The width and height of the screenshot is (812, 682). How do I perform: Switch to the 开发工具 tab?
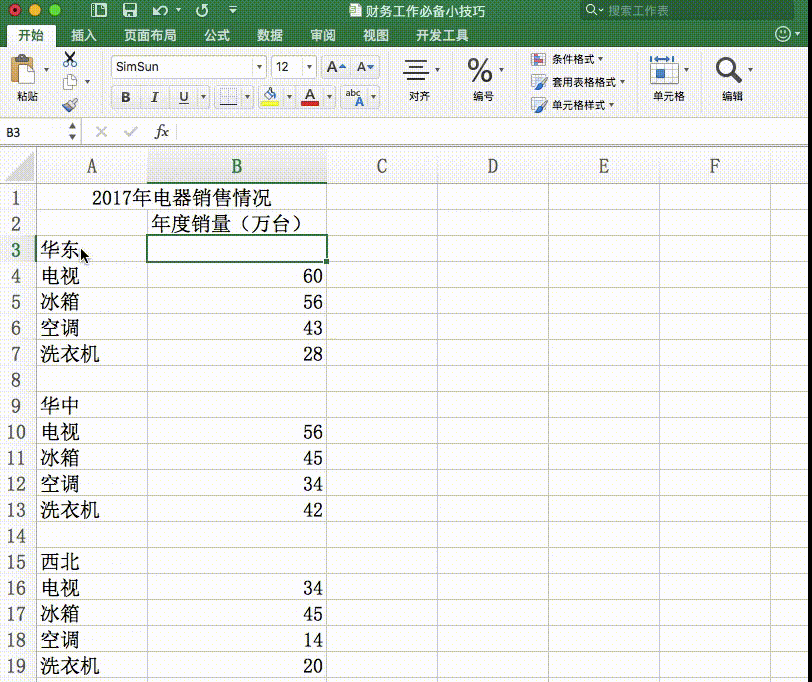coord(442,35)
